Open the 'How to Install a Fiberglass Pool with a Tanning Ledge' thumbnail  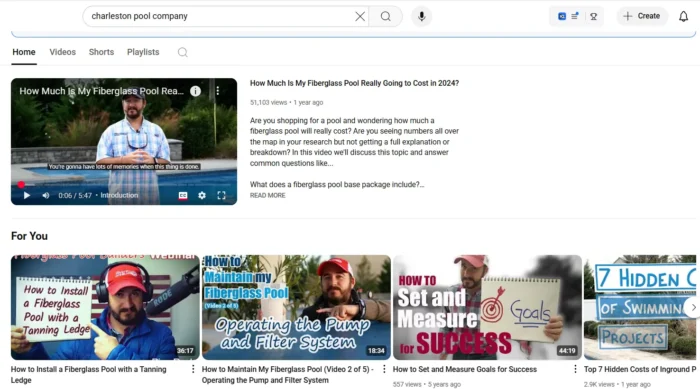105,307
